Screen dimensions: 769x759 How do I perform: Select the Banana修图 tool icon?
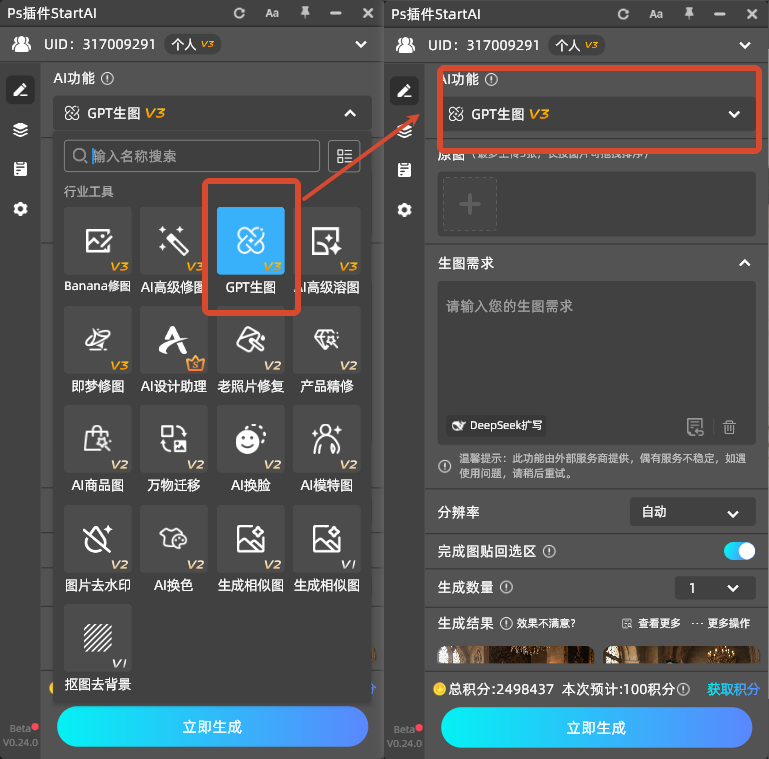tap(98, 241)
